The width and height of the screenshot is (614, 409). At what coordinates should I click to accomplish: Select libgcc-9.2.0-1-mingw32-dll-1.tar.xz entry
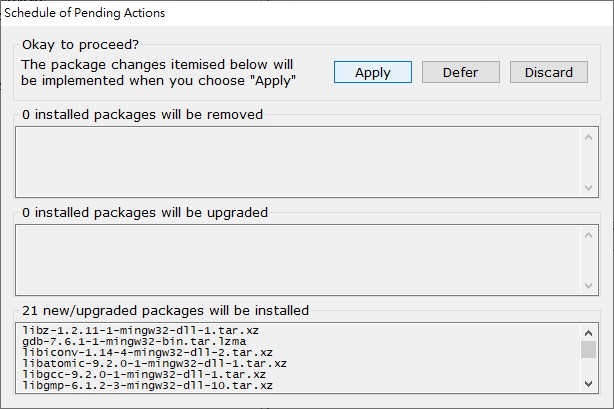tap(144, 374)
